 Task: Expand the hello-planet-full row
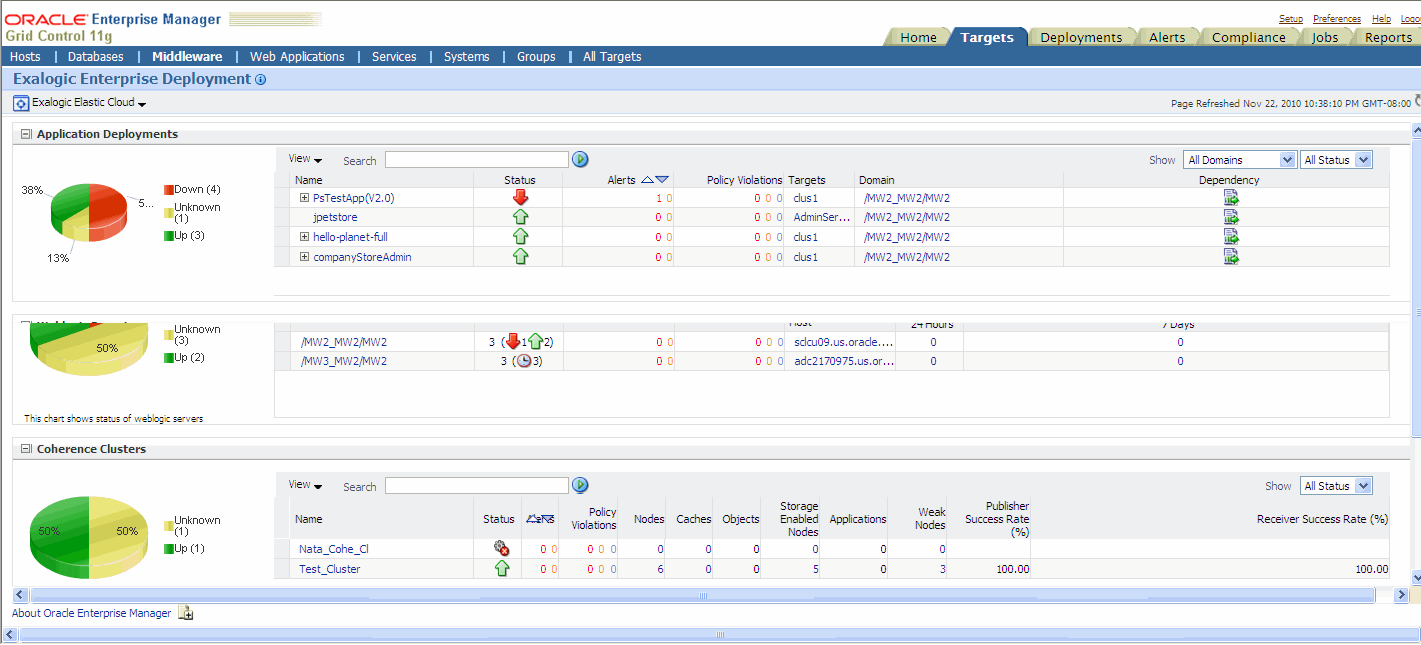click(x=304, y=237)
